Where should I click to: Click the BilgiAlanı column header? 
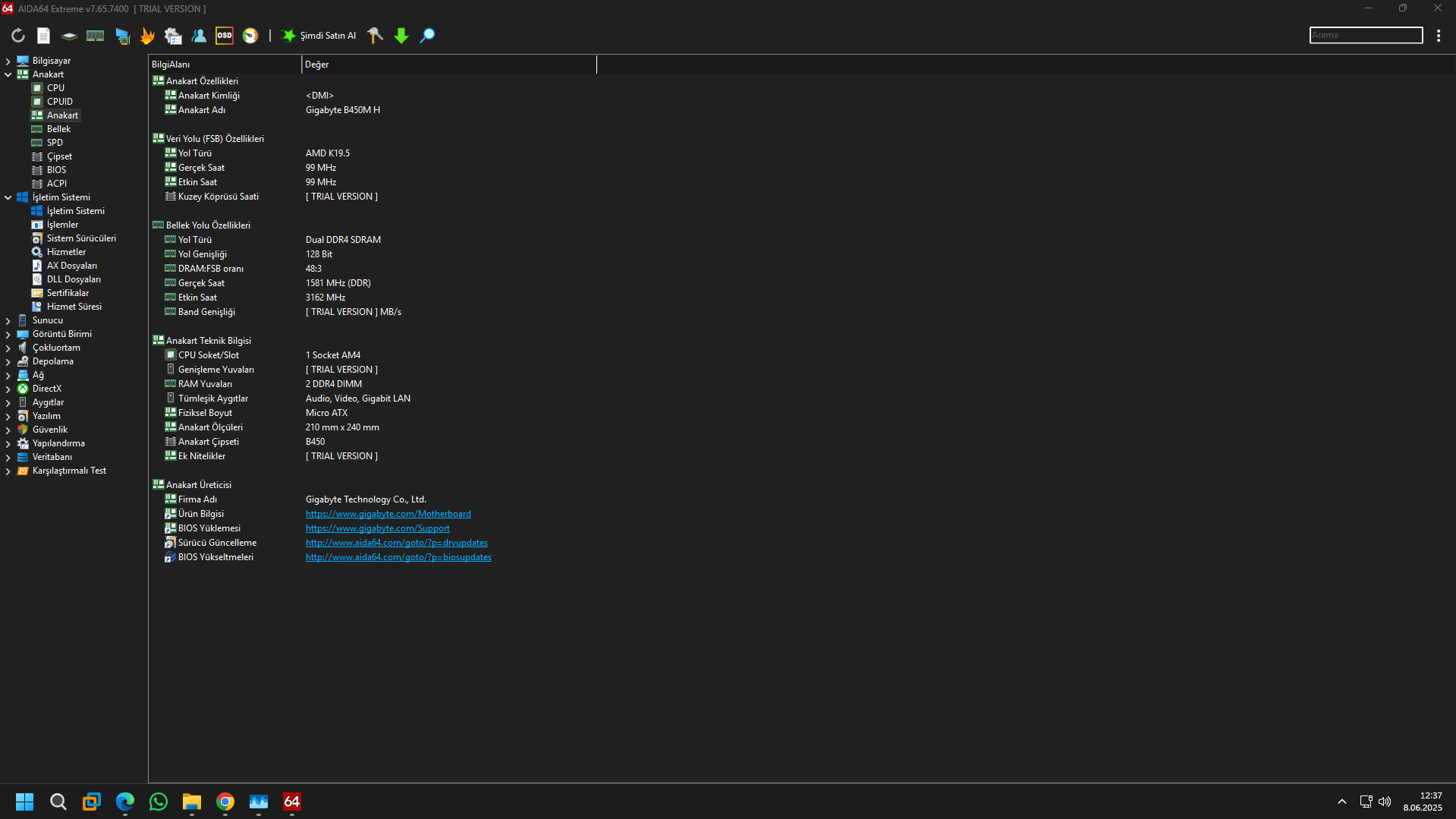pyautogui.click(x=225, y=65)
